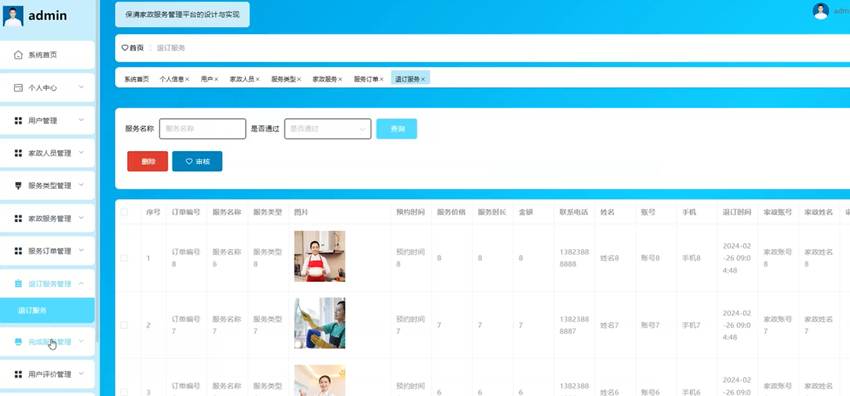Close the 个人信息 tab
850x396 pixels.
[x=188, y=79]
